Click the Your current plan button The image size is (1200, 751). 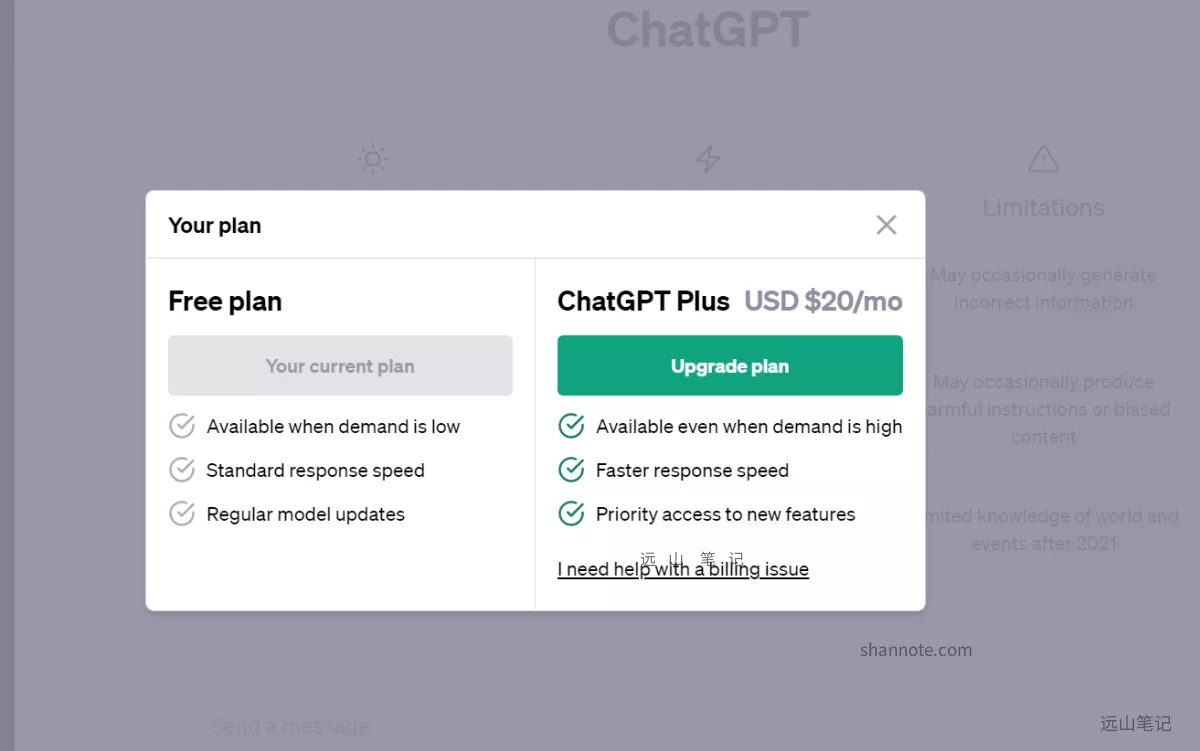pos(340,366)
